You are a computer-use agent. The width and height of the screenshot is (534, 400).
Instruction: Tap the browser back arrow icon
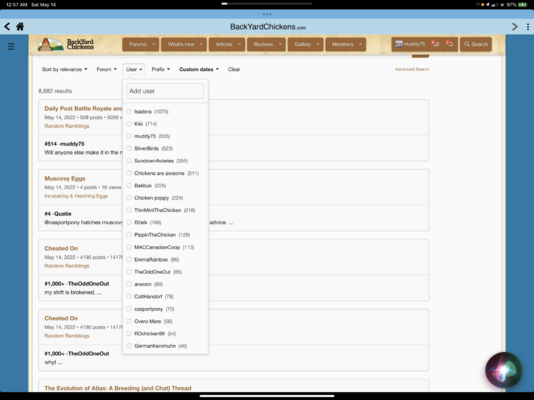point(7,27)
